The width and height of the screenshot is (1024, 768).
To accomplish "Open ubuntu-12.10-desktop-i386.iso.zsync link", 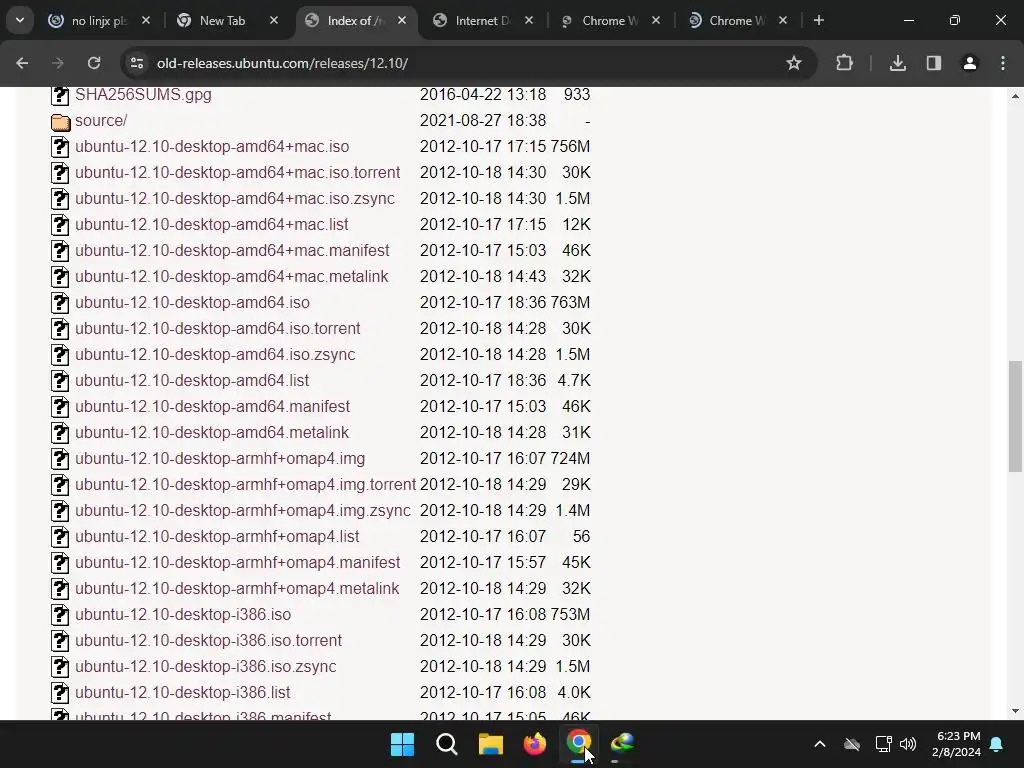I will pyautogui.click(x=206, y=666).
